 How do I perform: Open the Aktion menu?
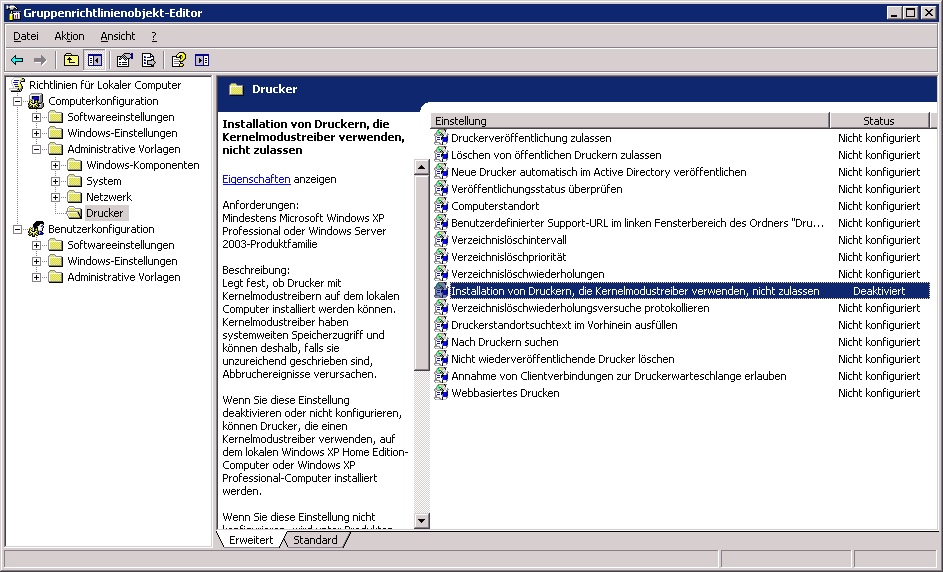[69, 36]
